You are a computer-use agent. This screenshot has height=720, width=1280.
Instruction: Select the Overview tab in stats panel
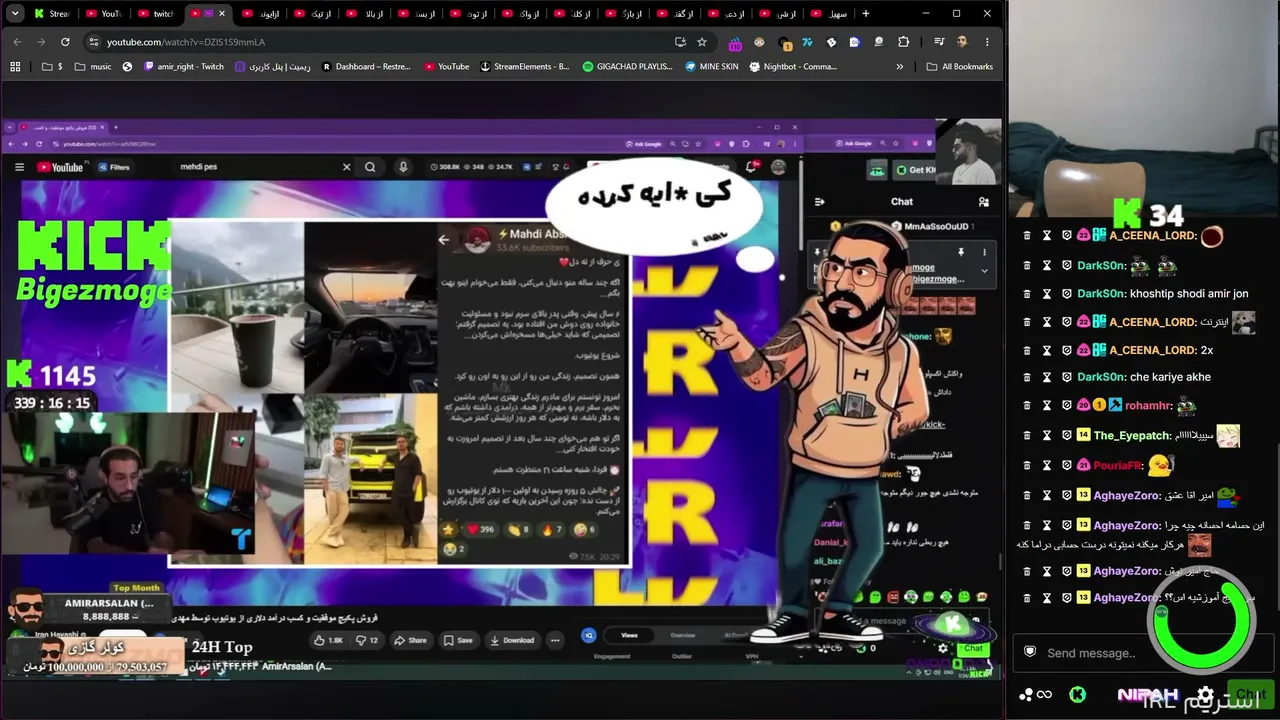coord(682,635)
